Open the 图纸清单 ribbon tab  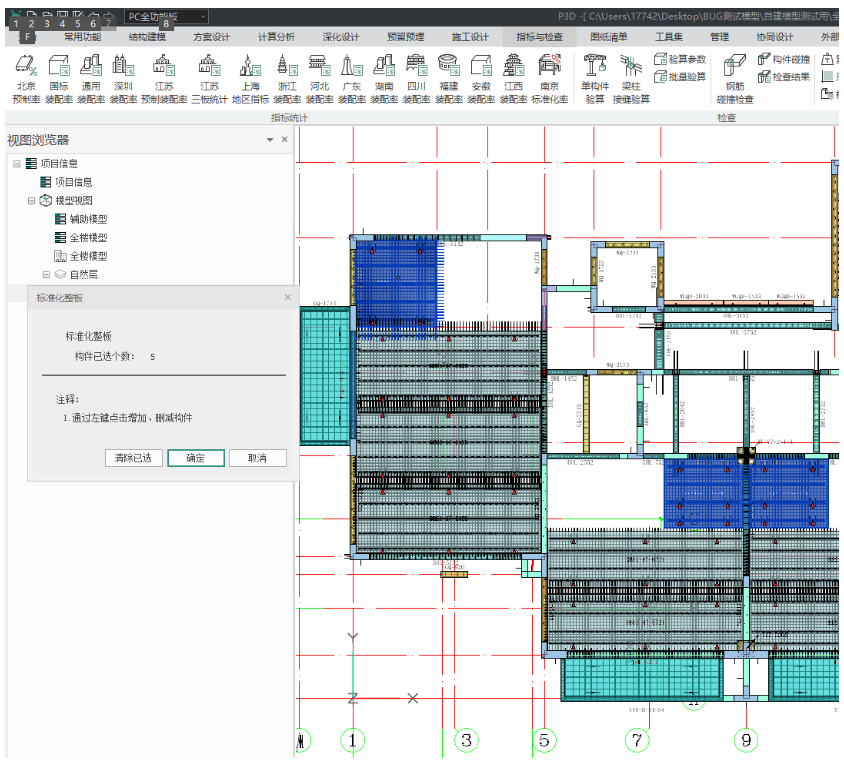point(608,37)
